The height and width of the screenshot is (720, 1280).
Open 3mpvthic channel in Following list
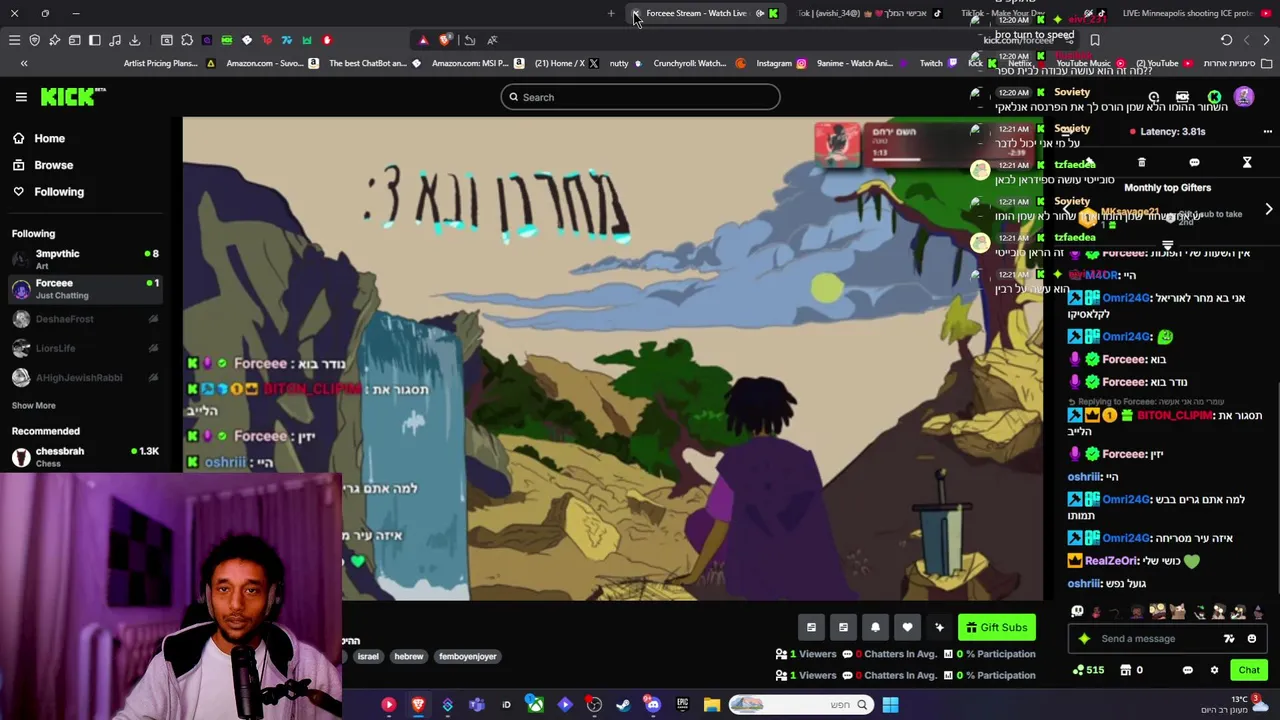86,259
